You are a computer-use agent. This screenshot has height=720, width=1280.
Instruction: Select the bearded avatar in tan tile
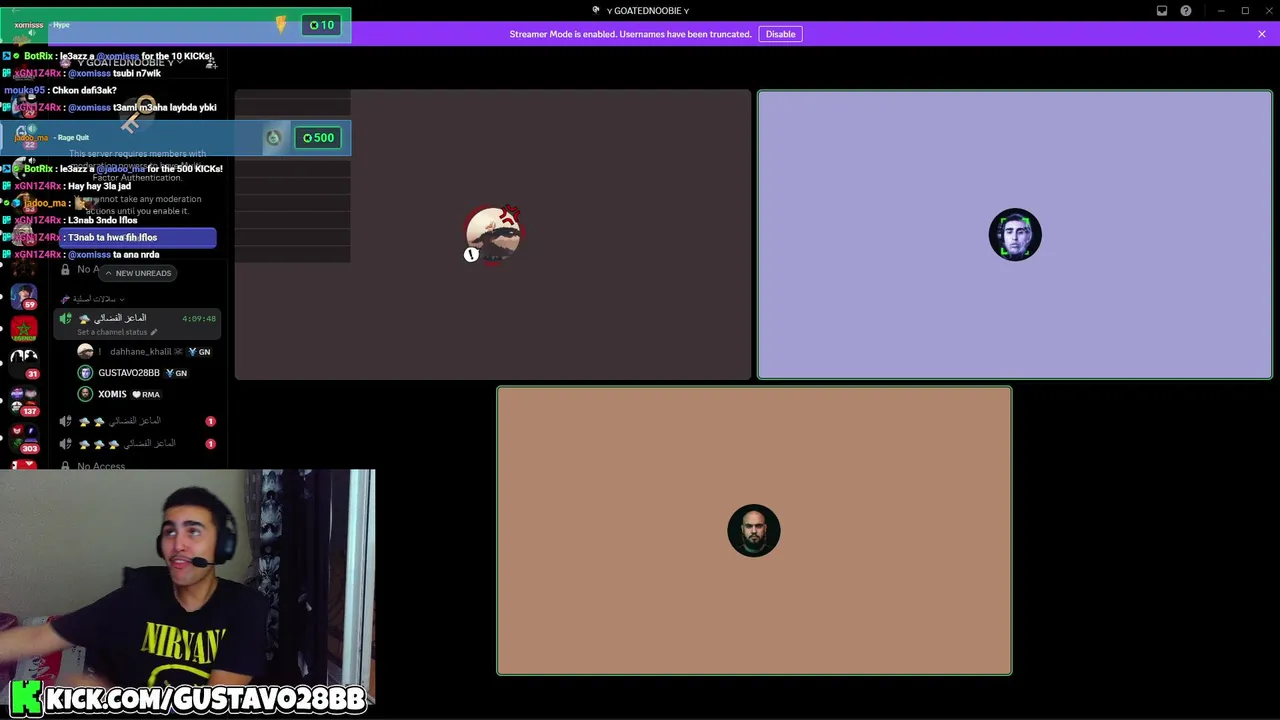tap(754, 530)
